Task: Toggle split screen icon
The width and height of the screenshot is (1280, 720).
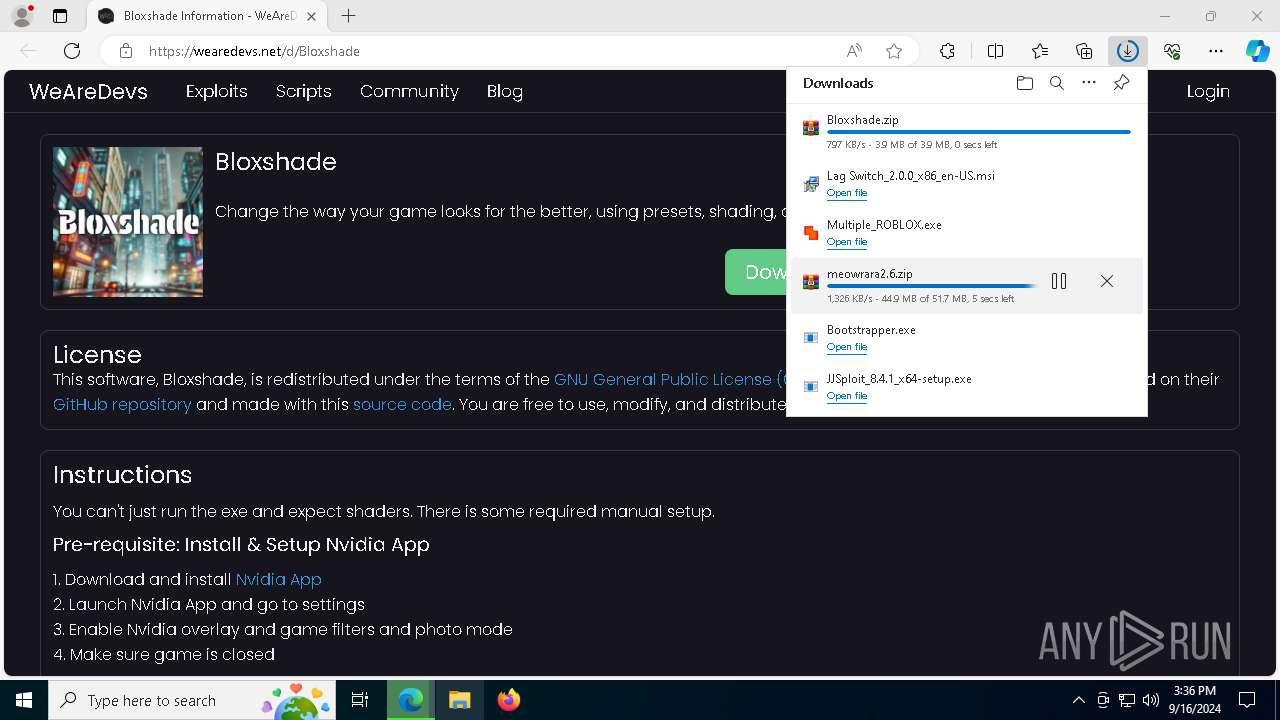Action: tap(995, 51)
